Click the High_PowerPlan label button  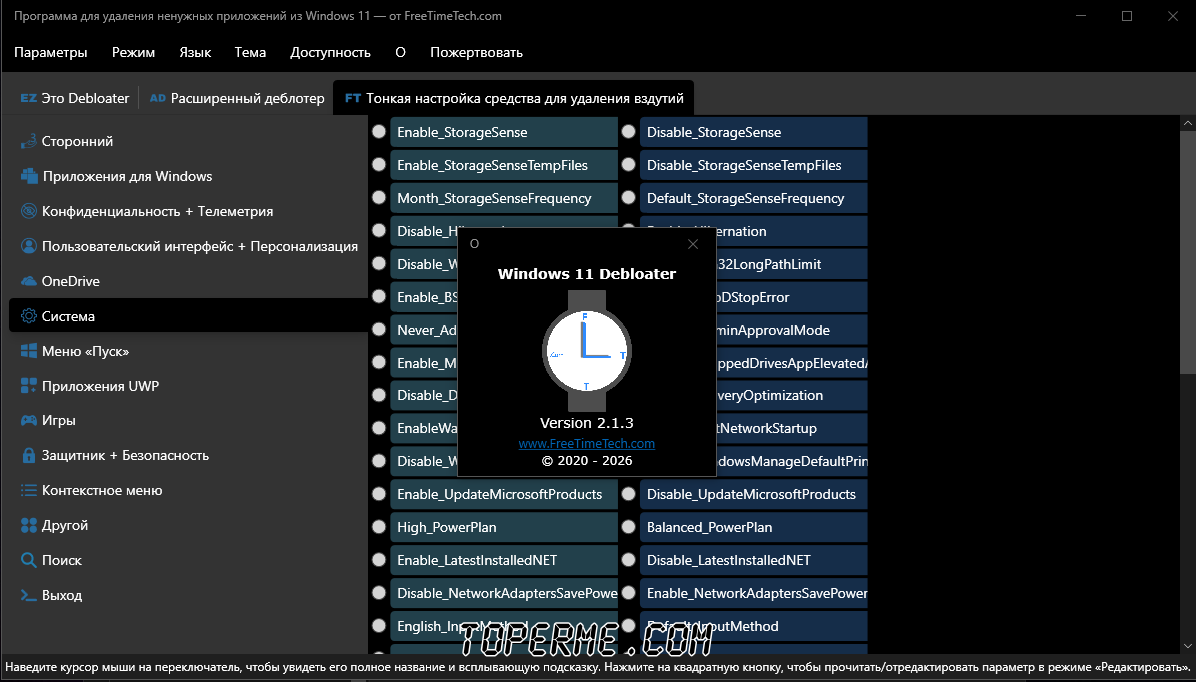tap(504, 527)
